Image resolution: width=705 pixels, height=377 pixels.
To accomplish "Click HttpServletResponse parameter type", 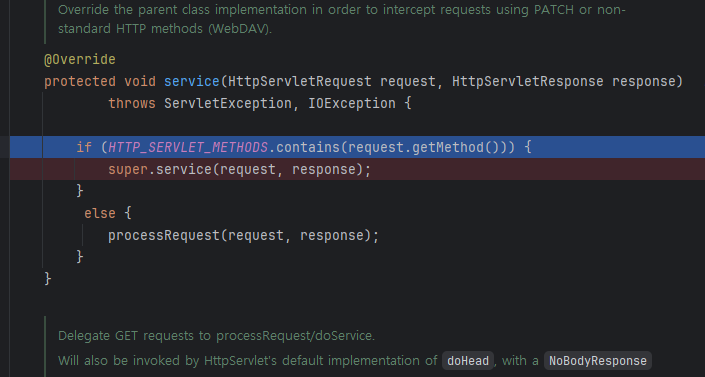I will (528, 81).
